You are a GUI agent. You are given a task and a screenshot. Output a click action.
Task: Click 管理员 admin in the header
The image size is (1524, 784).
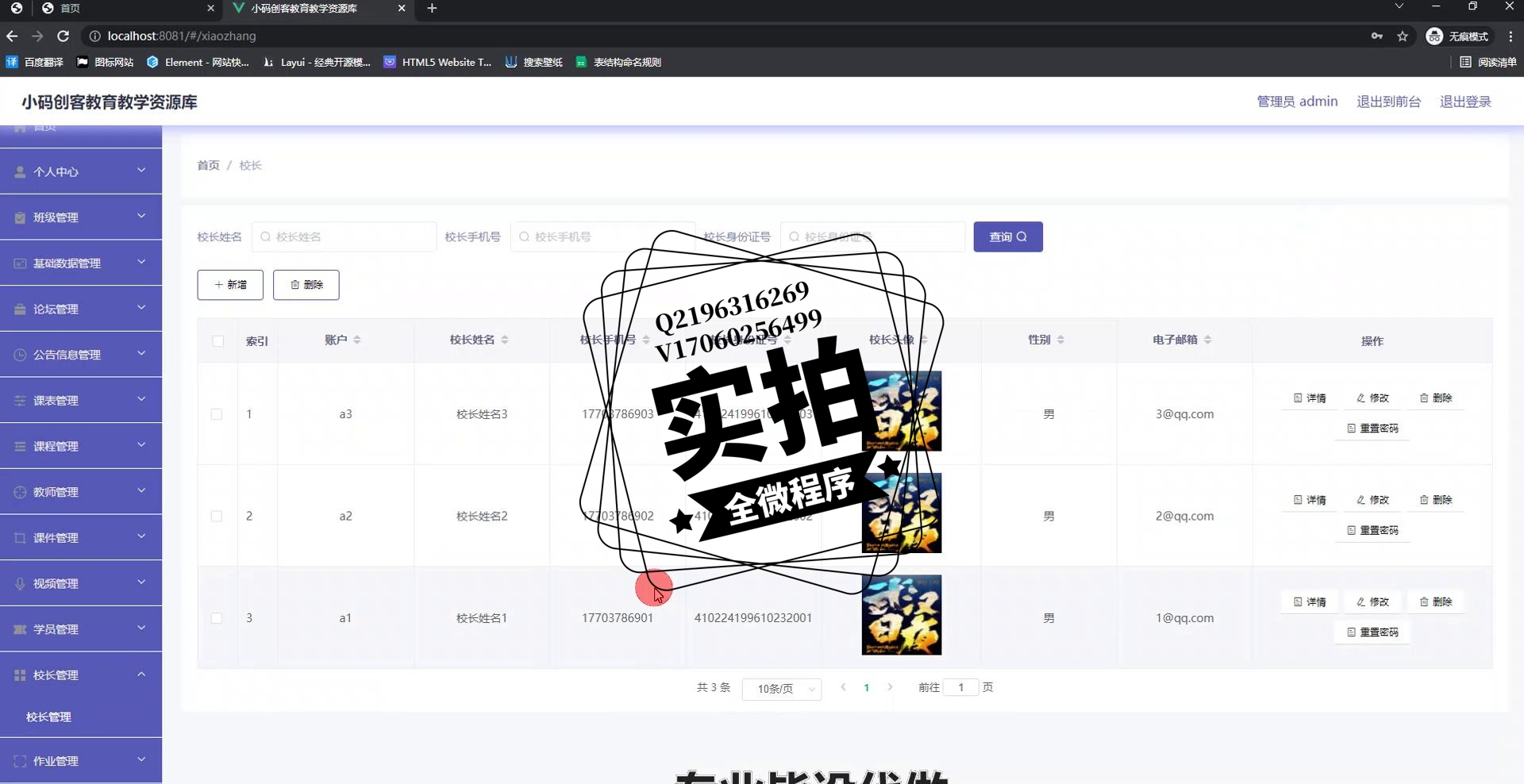coord(1297,102)
